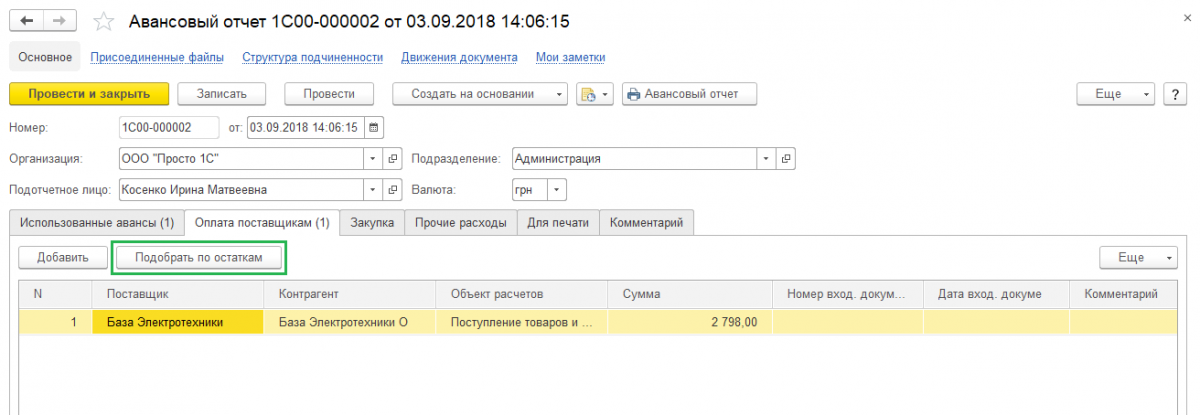Focus Валюта field грн
1200x415 pixels.
click(529, 189)
